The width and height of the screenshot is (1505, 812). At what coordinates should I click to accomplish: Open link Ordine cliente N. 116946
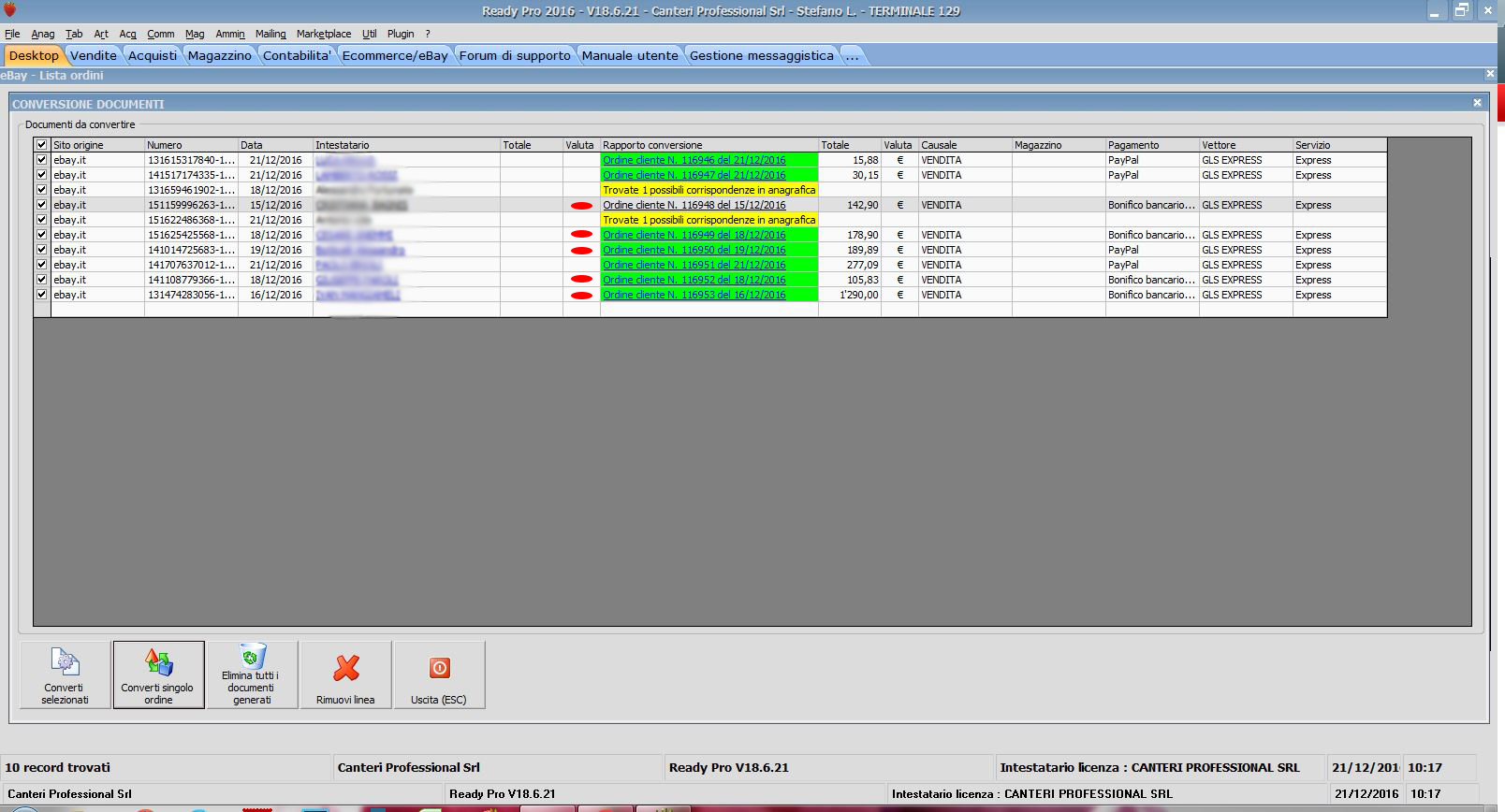694,160
